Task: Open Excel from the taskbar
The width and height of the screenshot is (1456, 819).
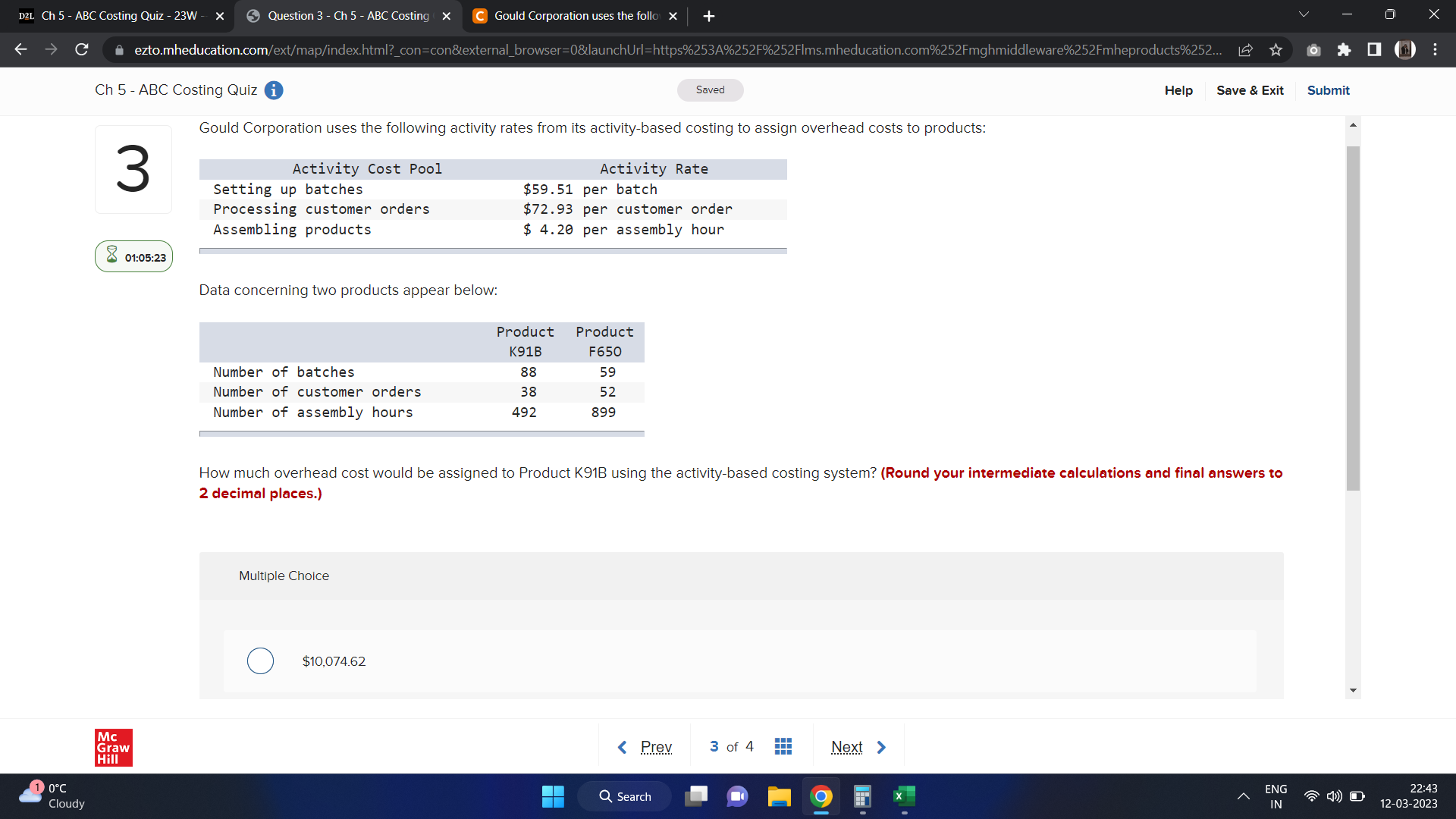Action: pos(904,796)
